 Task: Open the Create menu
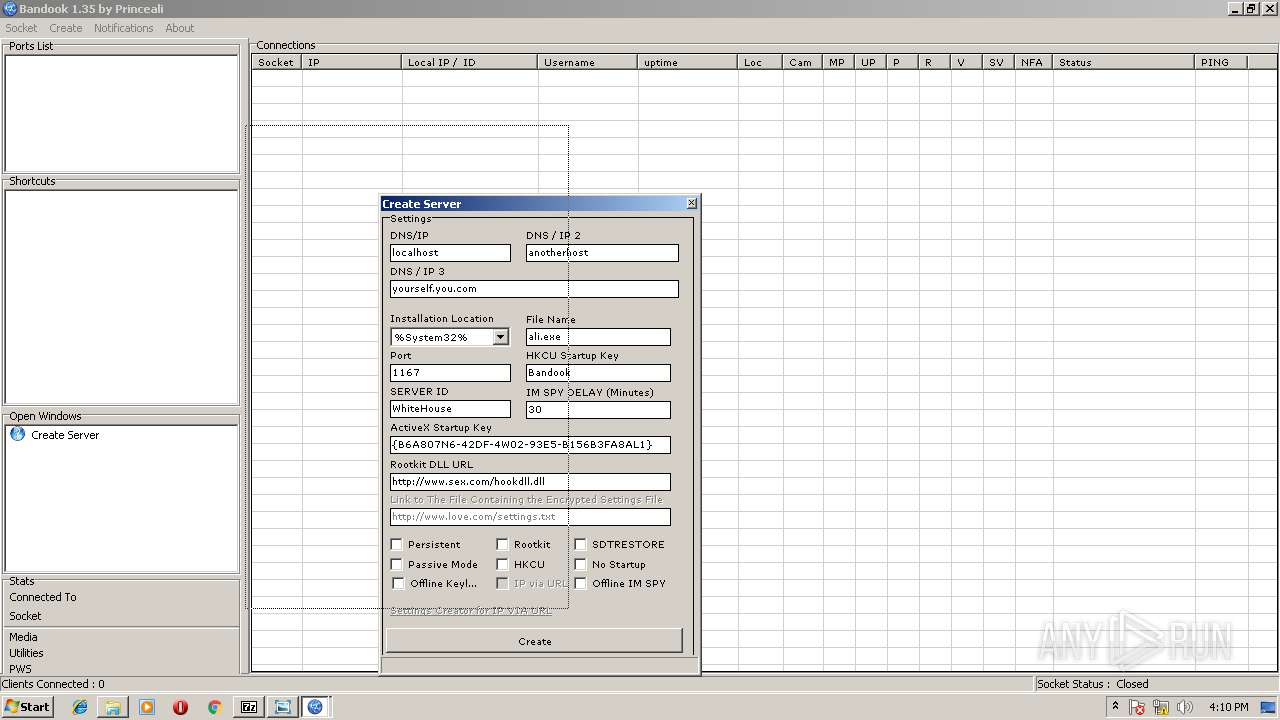coord(66,28)
